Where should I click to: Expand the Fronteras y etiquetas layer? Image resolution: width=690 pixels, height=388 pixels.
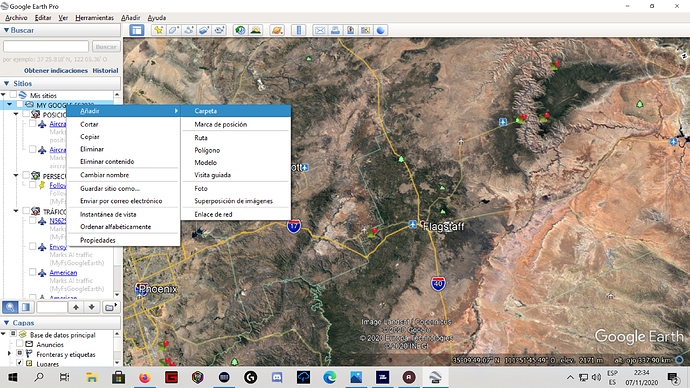coord(9,354)
